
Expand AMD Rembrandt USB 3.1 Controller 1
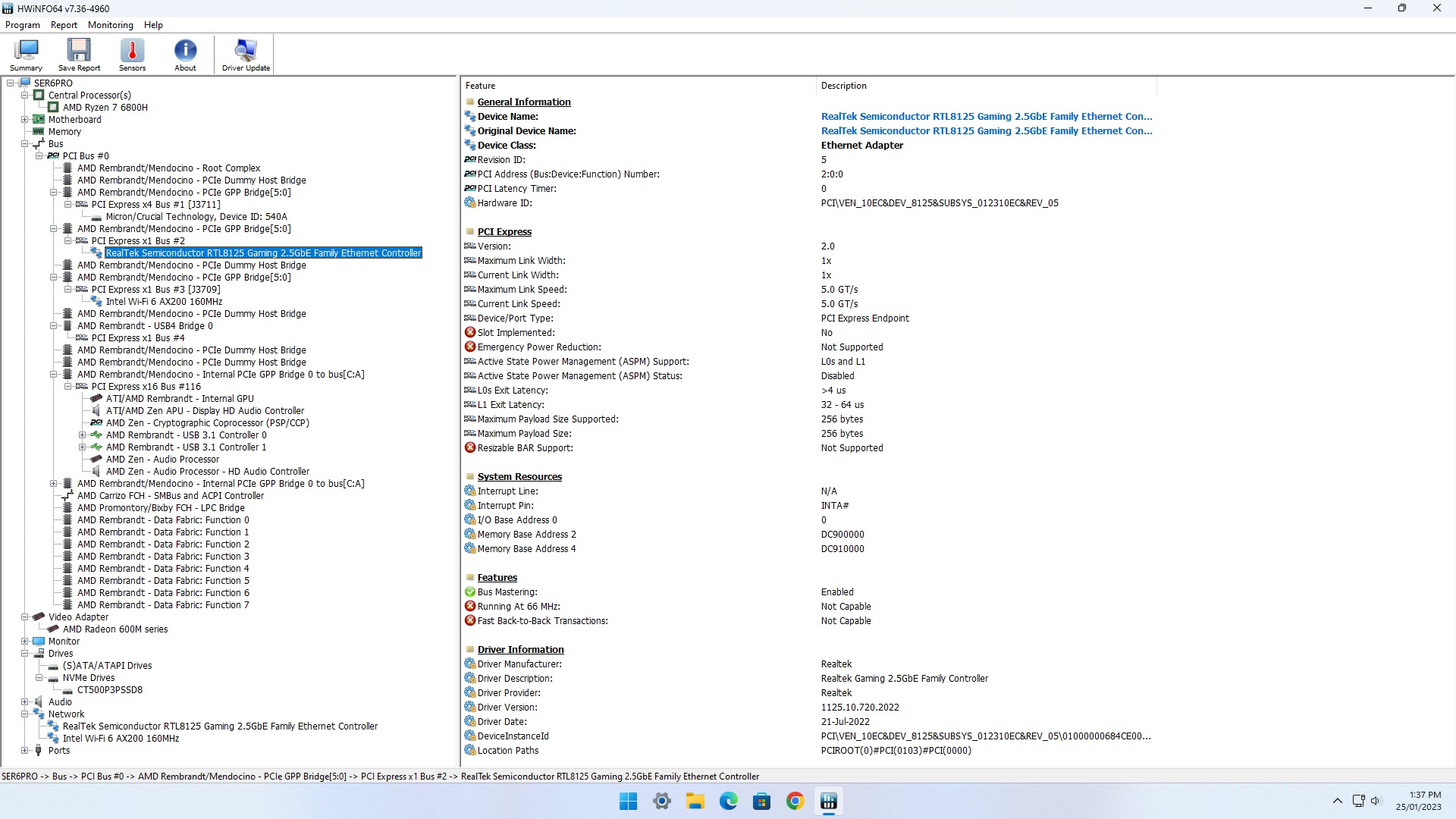[x=83, y=447]
